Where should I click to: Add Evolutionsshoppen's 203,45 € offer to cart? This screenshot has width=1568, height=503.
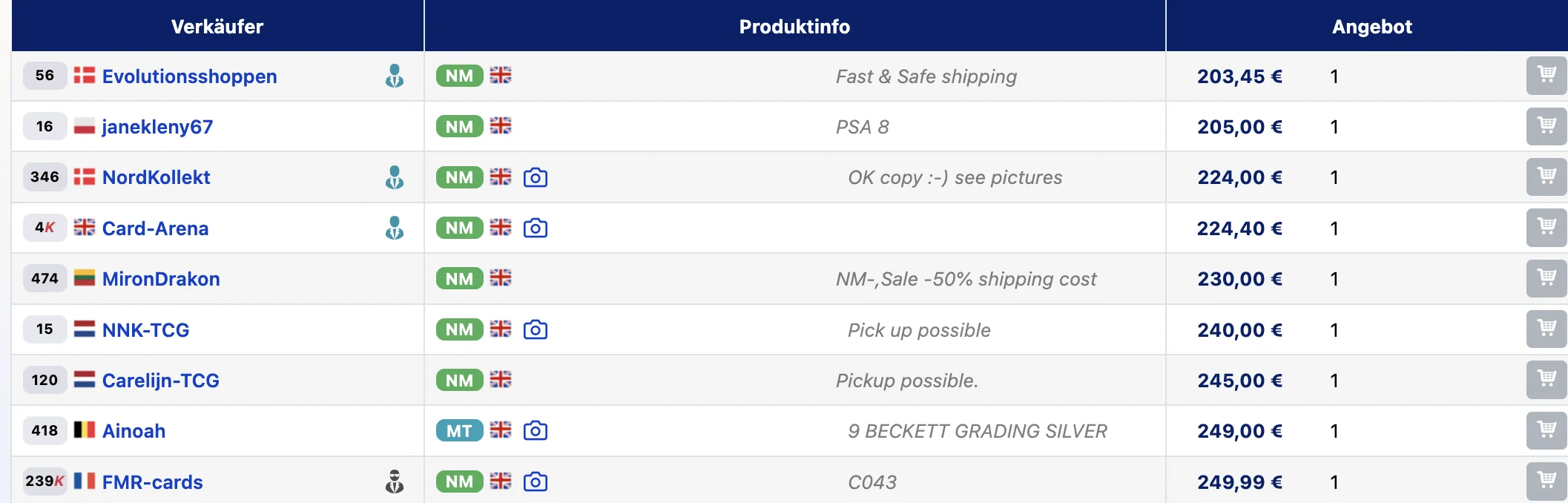1546,76
